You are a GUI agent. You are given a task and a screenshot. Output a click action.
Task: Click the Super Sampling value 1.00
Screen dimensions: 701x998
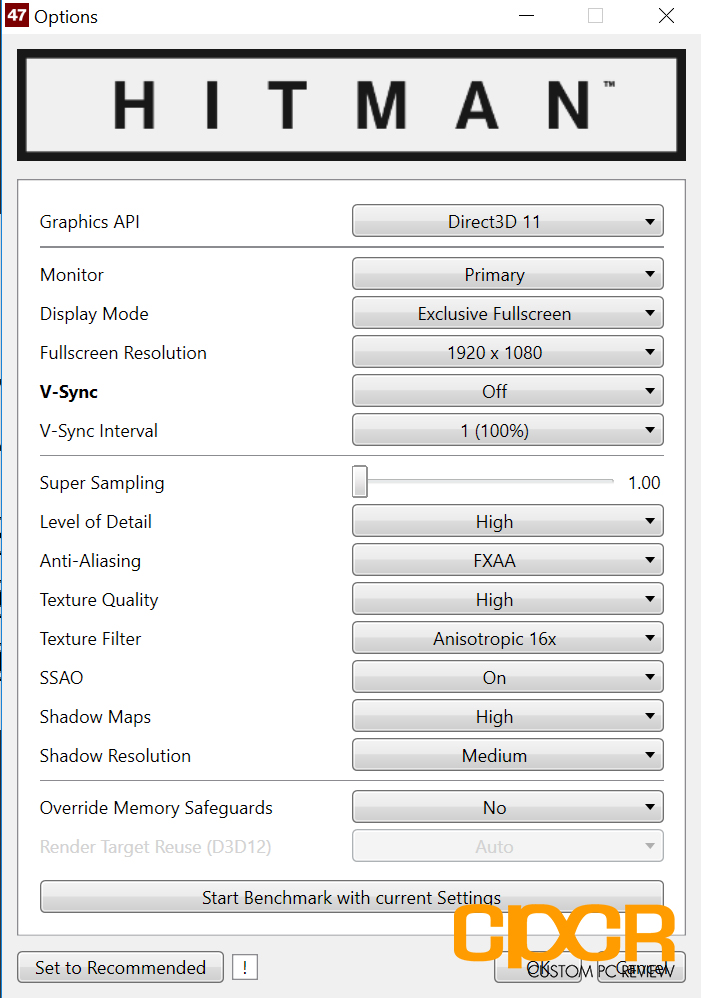(644, 482)
